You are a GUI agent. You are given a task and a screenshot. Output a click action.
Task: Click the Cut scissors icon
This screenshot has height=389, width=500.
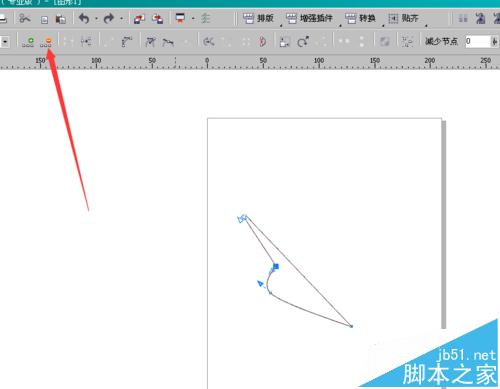24,18
